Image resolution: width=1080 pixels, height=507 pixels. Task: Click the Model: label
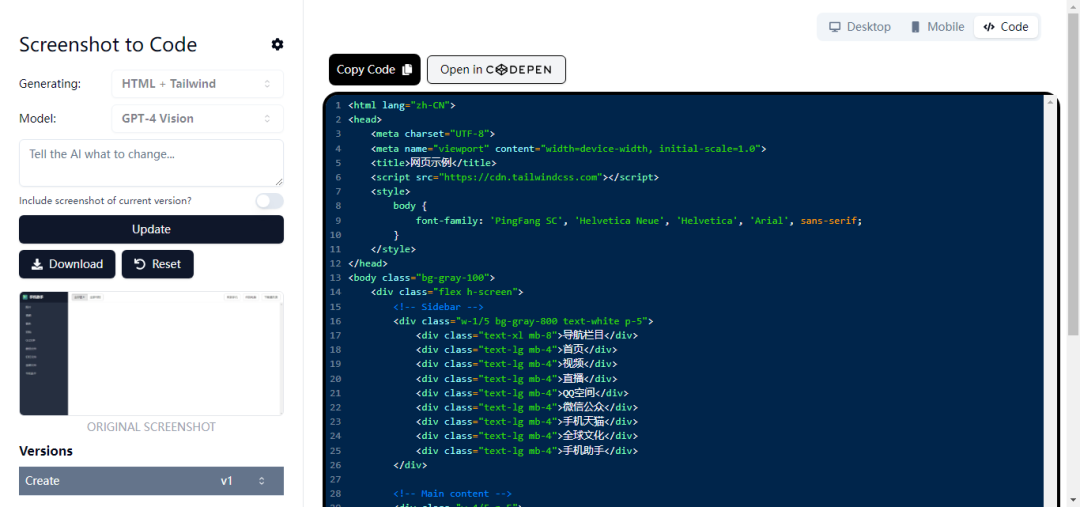37,118
